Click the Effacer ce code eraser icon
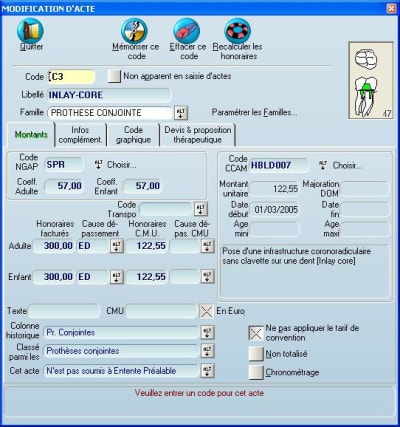Image resolution: width=400 pixels, height=427 pixels. [x=187, y=31]
